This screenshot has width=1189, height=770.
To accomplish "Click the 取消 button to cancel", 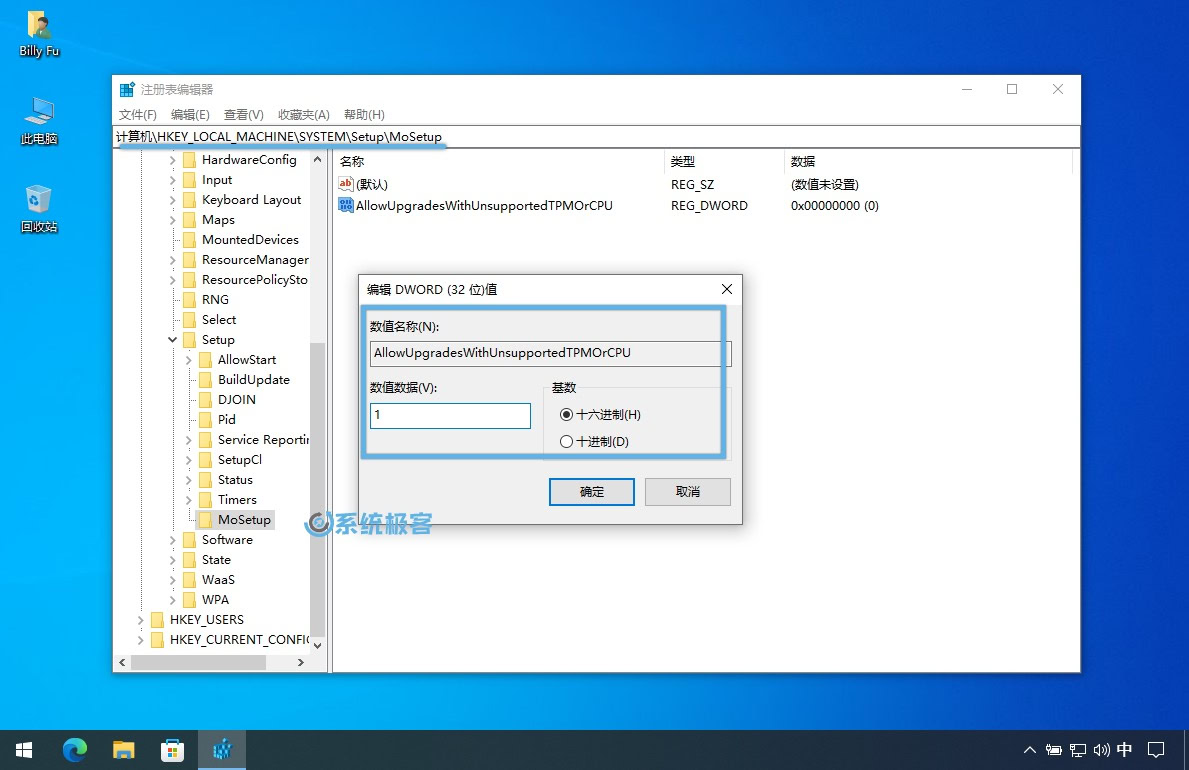I will [687, 491].
